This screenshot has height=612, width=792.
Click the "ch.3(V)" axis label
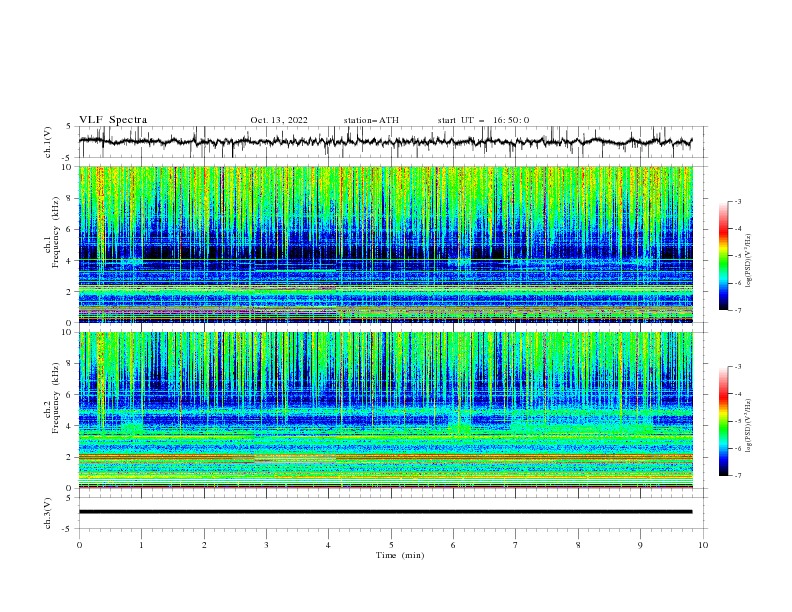(x=48, y=513)
